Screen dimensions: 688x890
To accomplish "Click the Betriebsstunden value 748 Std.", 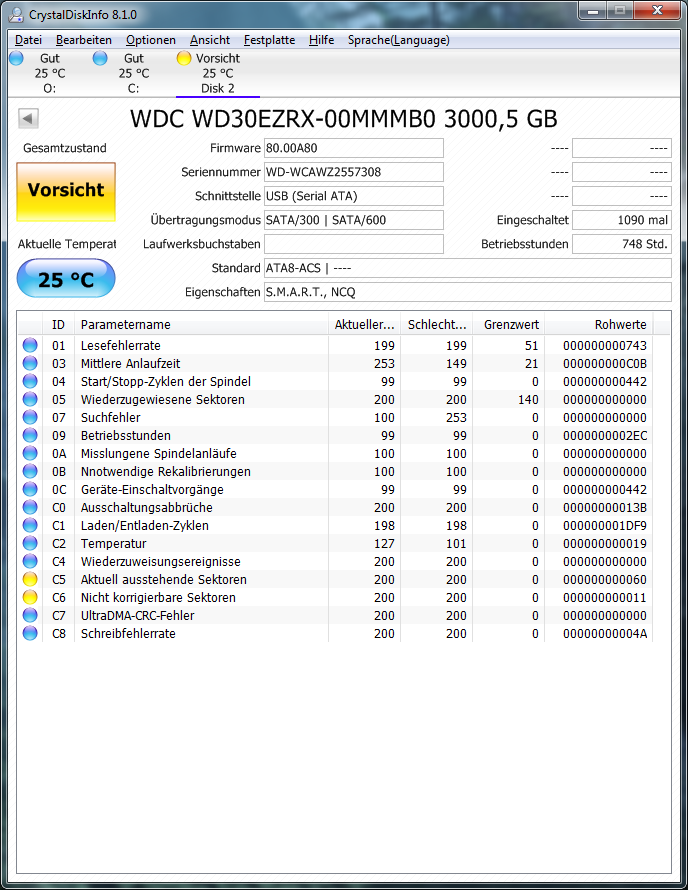I will pyautogui.click(x=622, y=244).
